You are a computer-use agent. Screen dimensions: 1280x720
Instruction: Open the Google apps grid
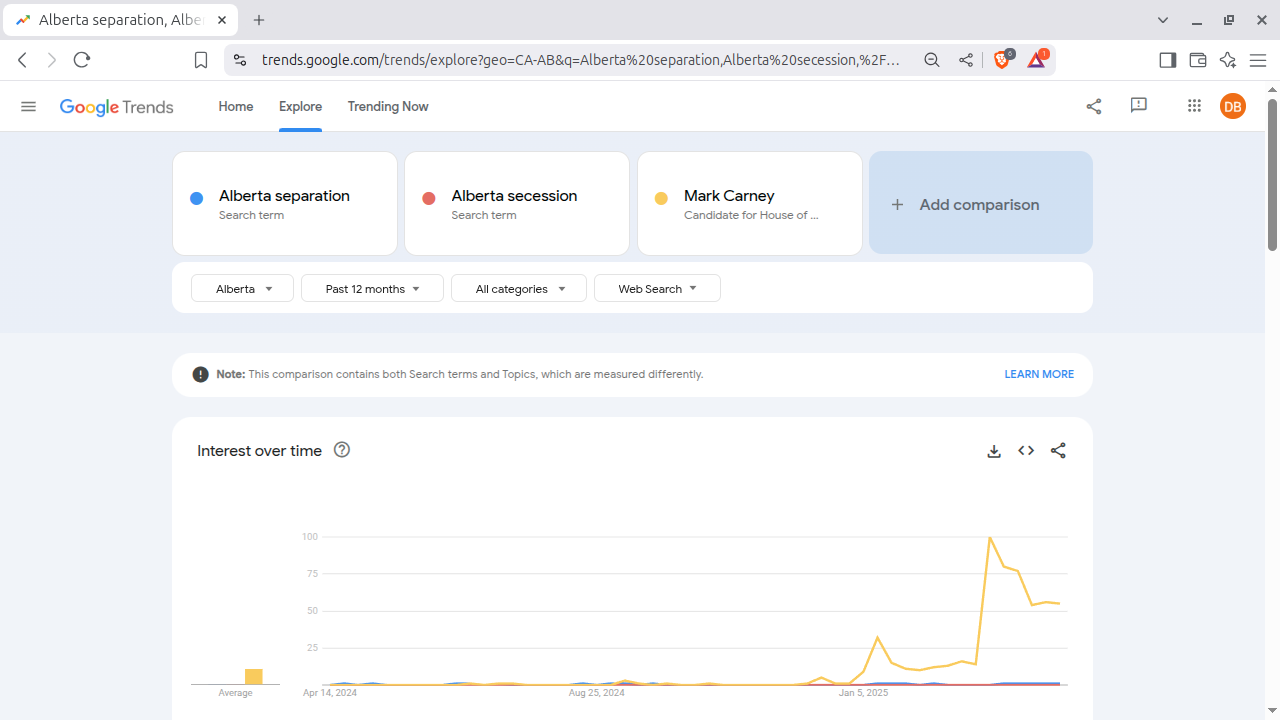[x=1194, y=105]
